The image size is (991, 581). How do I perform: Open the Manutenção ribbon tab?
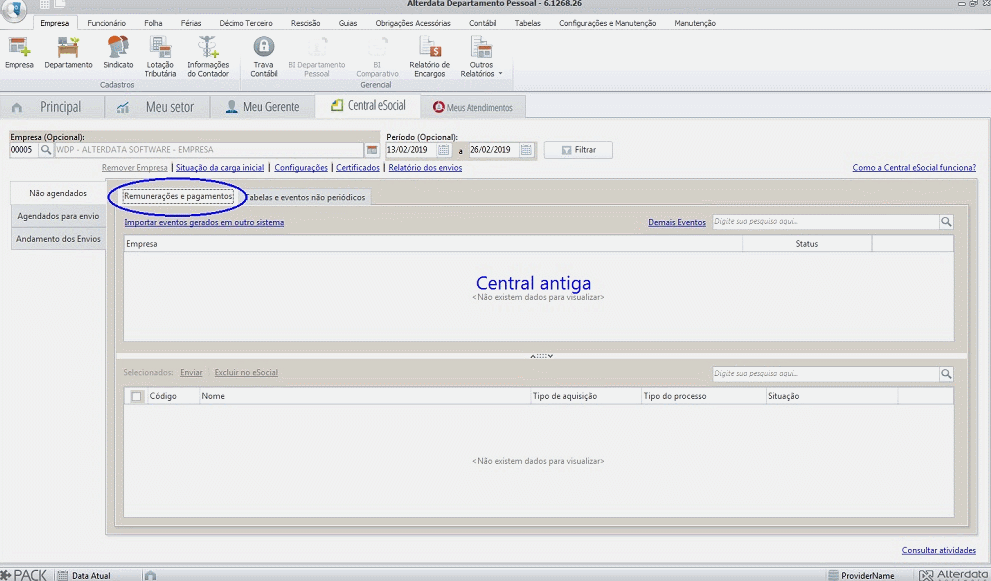point(695,23)
